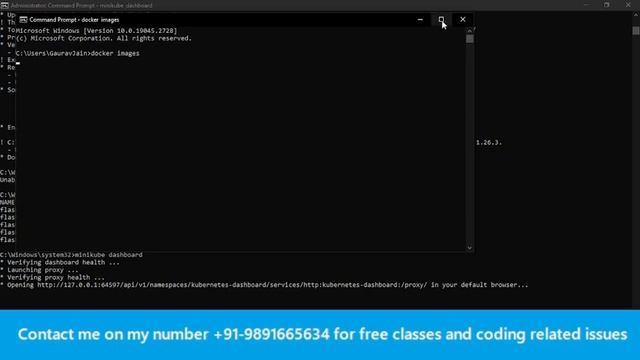Image resolution: width=640 pixels, height=360 pixels.
Task: Click the kubernetes-dashboard proxy URL
Action: coord(232,285)
